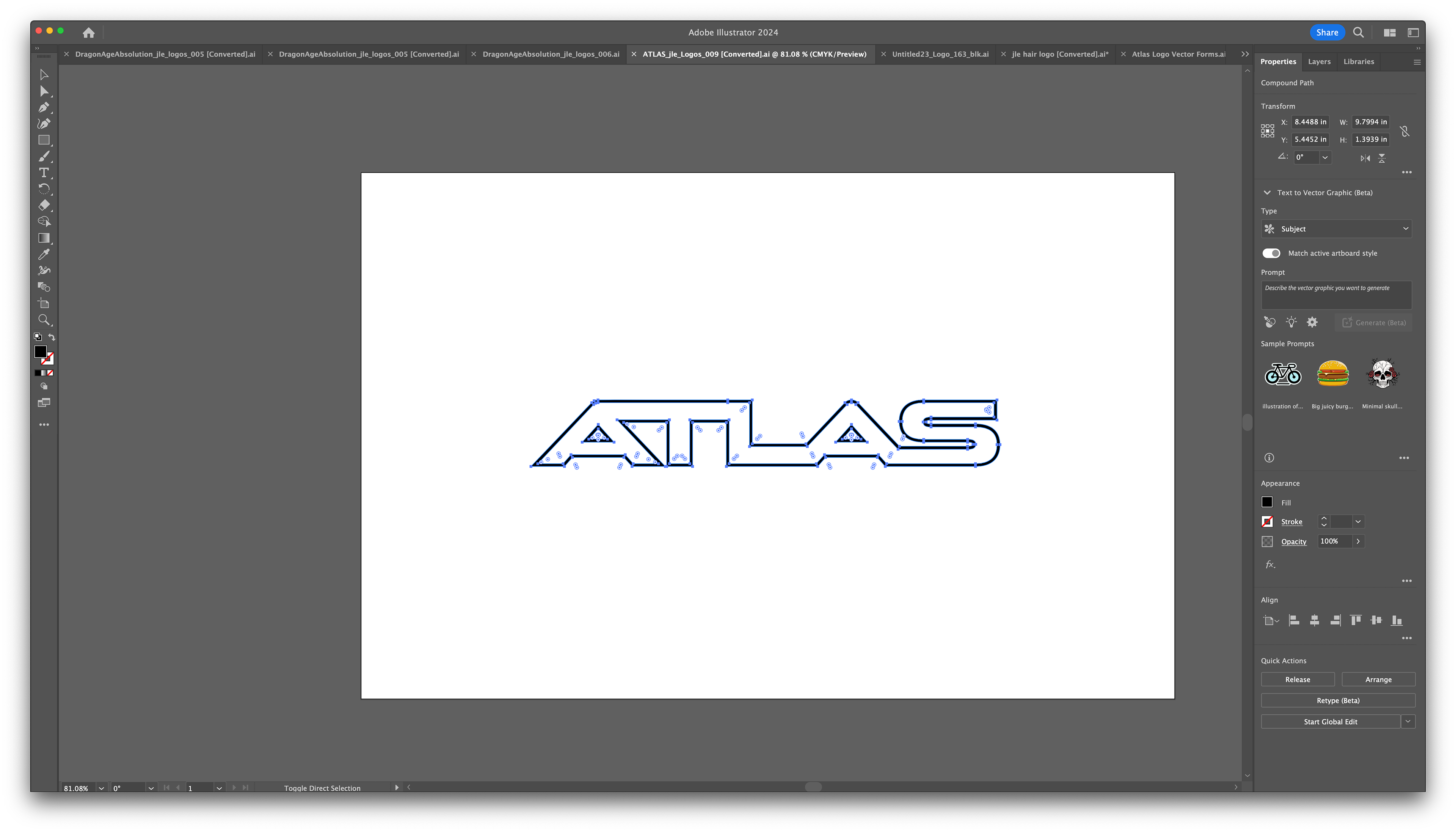The image size is (1456, 832).
Task: Swap fill and stroke colors
Action: click(x=52, y=337)
